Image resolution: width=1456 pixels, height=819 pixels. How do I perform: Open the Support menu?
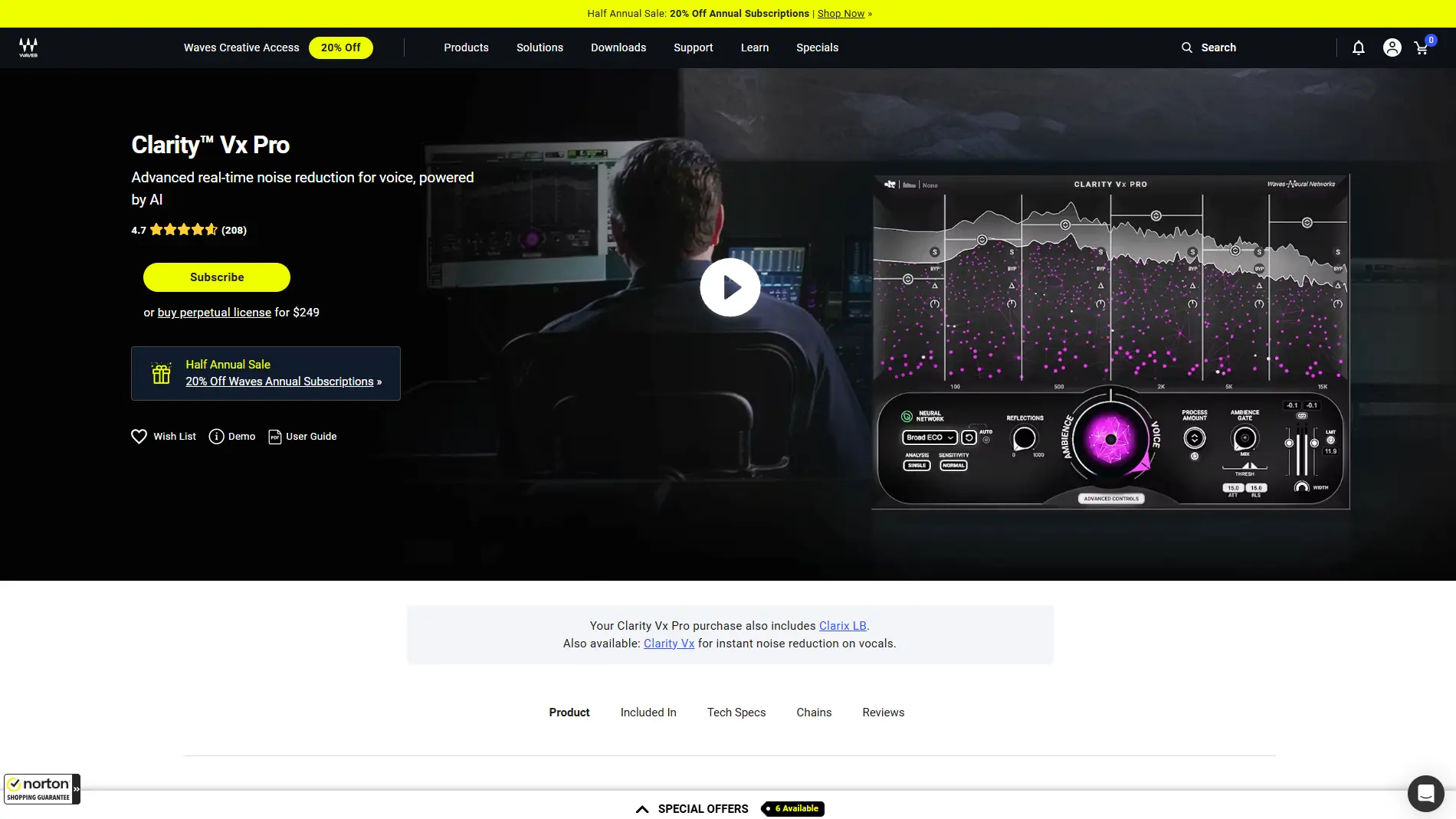pos(694,48)
